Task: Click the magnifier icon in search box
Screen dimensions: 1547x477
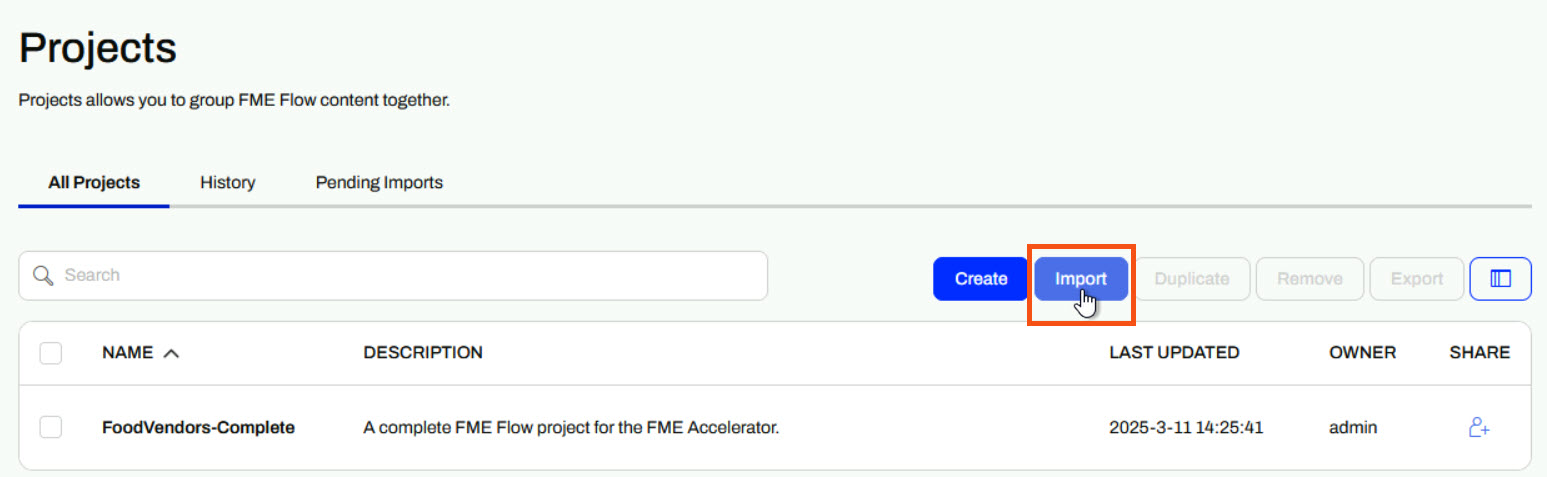Action: pyautogui.click(x=42, y=275)
